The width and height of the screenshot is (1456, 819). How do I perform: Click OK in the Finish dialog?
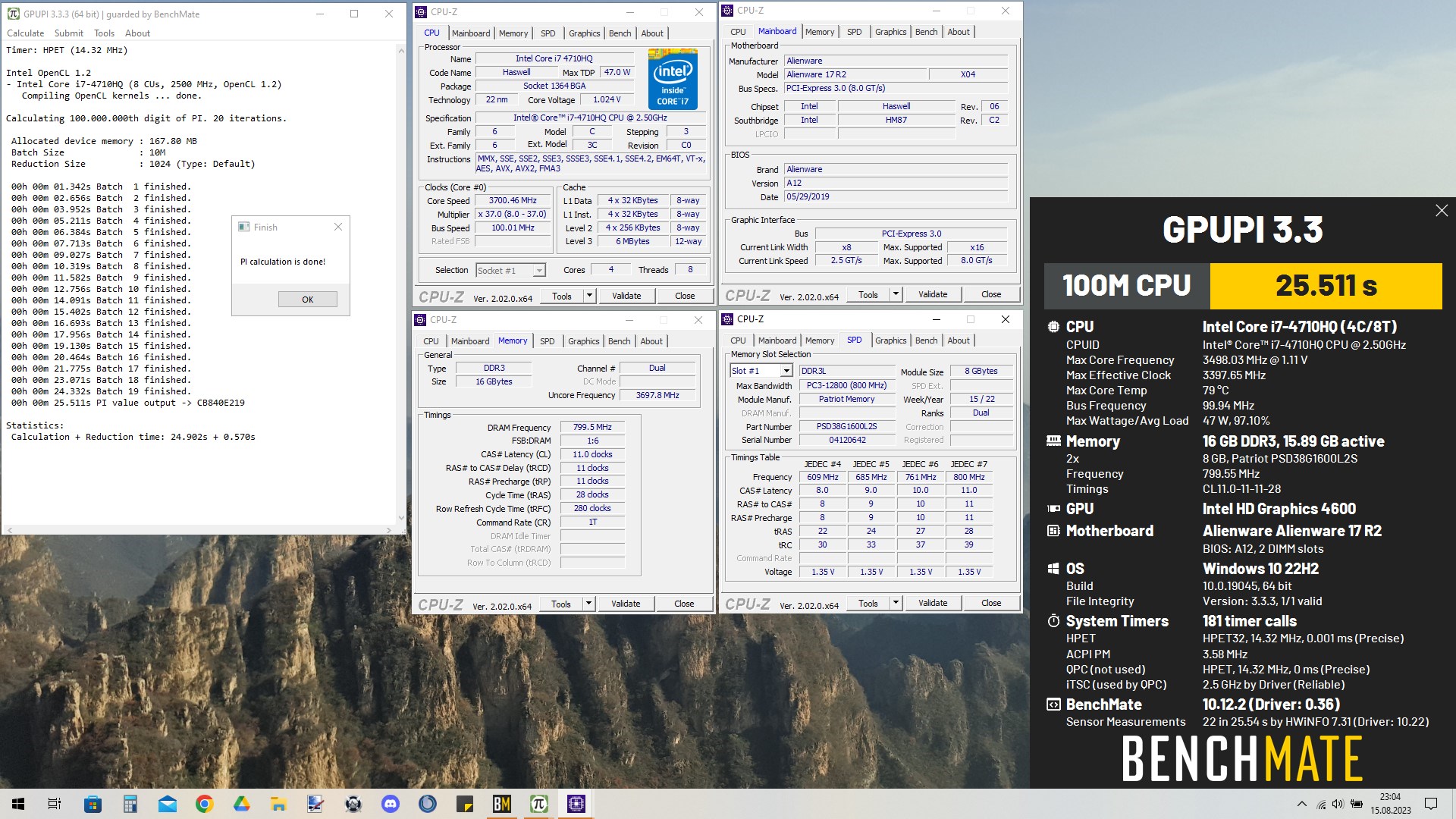307,300
